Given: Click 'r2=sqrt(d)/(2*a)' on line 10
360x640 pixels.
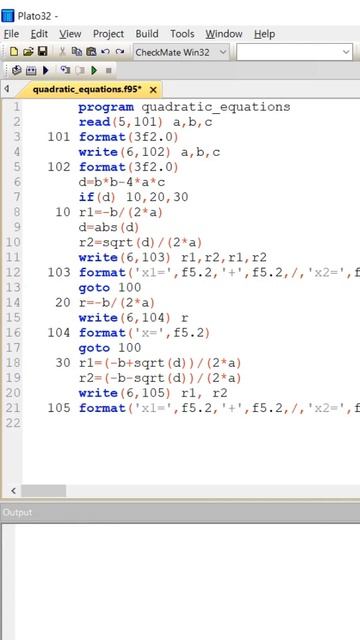Looking at the screenshot, I should point(140,243).
